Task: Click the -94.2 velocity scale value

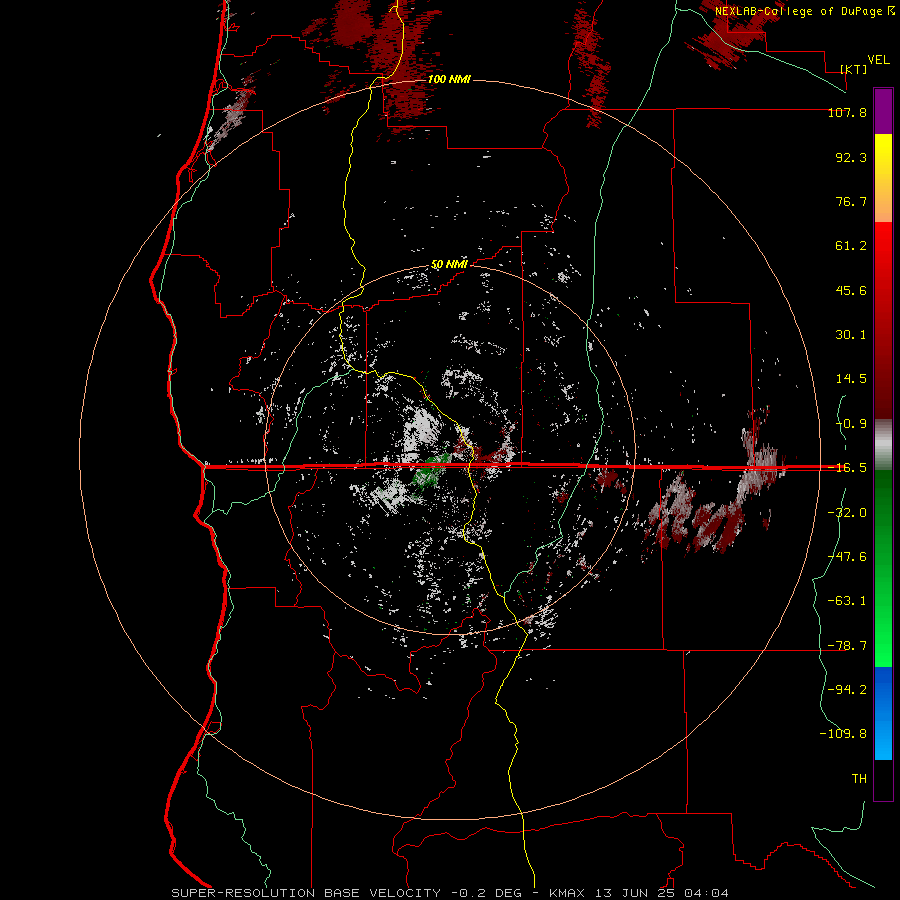Action: (x=847, y=689)
